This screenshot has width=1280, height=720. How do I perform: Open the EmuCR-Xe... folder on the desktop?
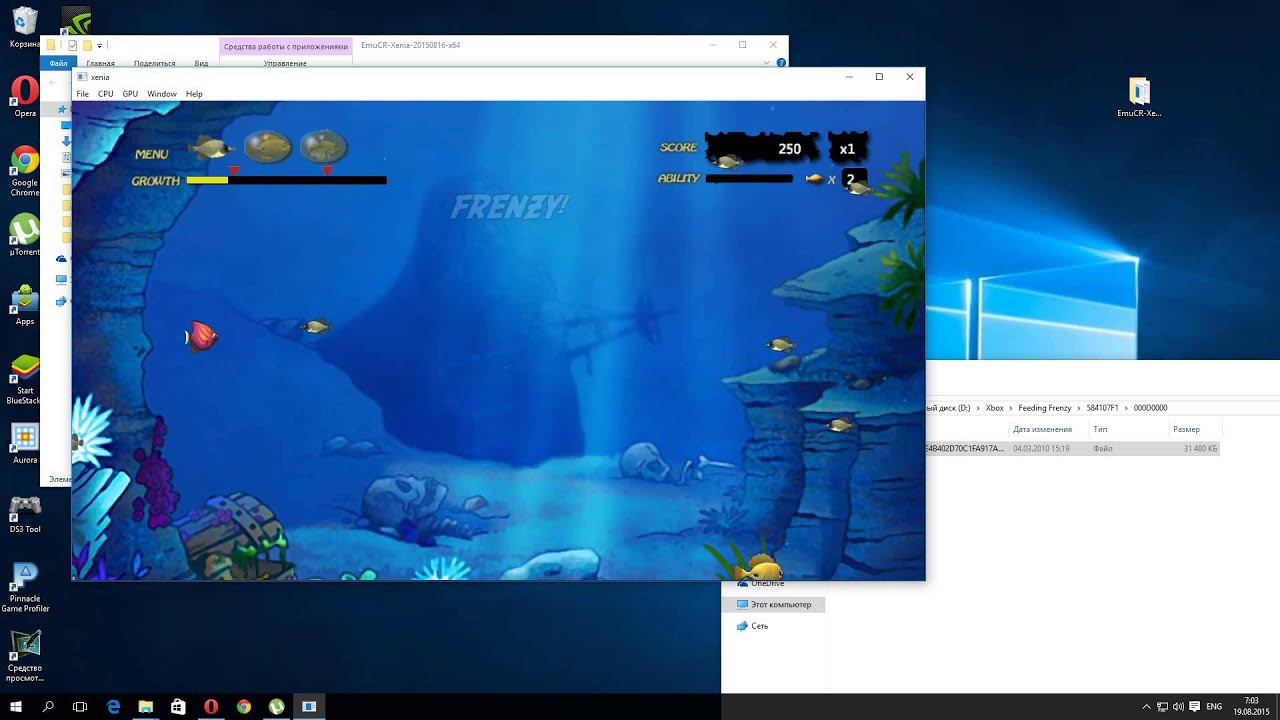[x=1139, y=97]
